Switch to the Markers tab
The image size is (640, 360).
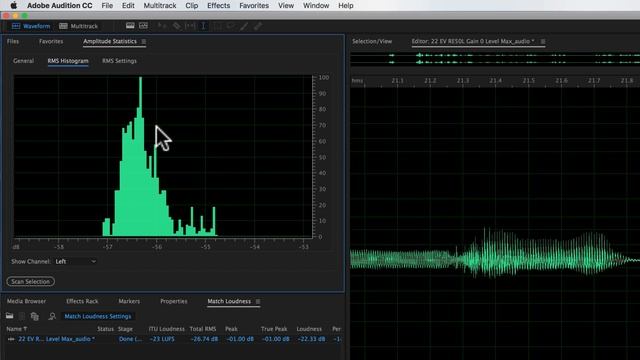tap(129, 301)
